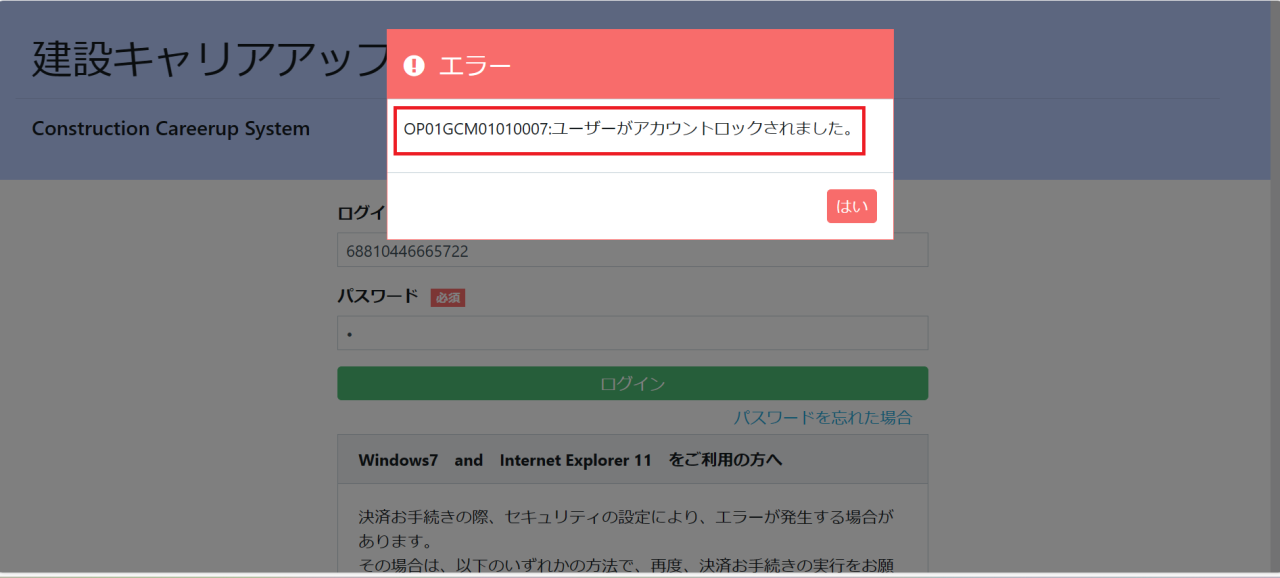Viewport: 1280px width, 578px height.
Task: Click the Construction Careerup System subtitle
Action: (x=171, y=129)
